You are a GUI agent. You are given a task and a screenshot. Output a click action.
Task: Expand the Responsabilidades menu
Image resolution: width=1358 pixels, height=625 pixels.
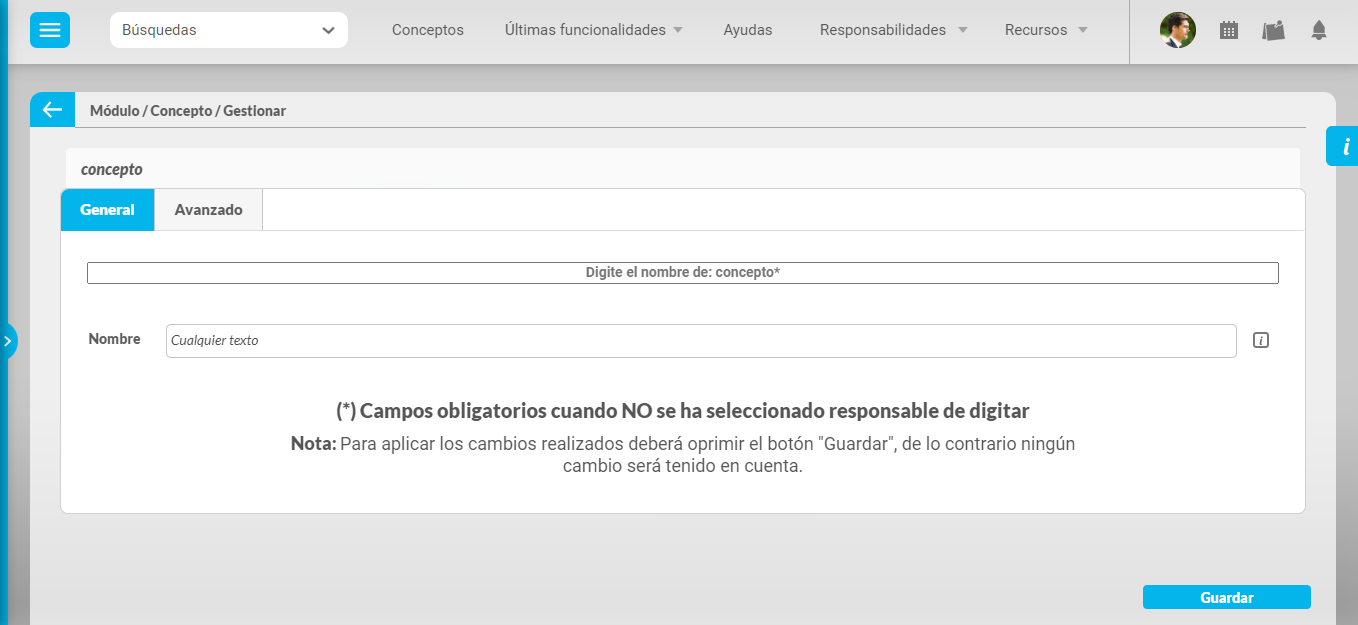pos(893,30)
